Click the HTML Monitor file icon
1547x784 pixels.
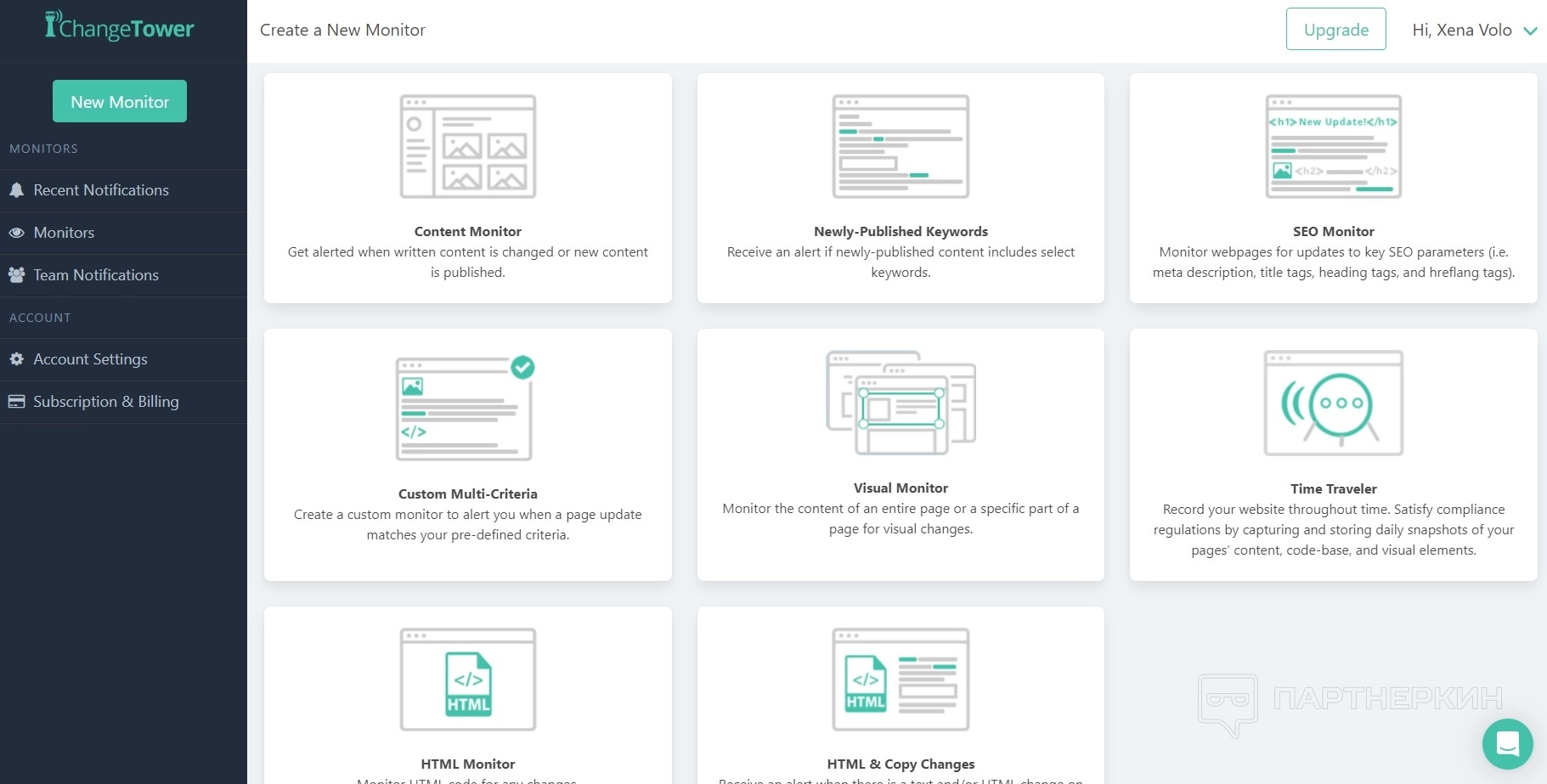pyautogui.click(x=467, y=680)
